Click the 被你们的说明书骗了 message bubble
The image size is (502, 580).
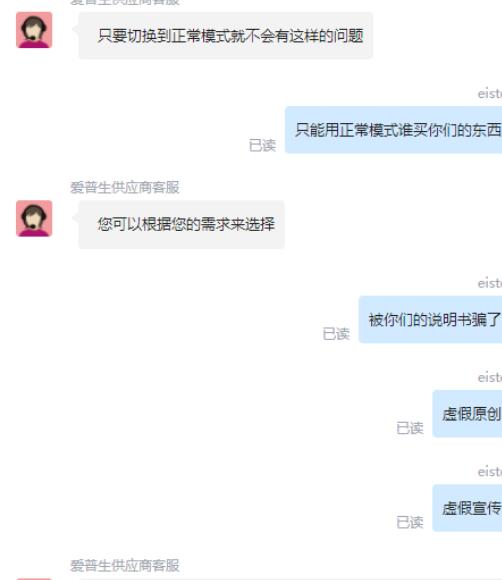point(430,319)
